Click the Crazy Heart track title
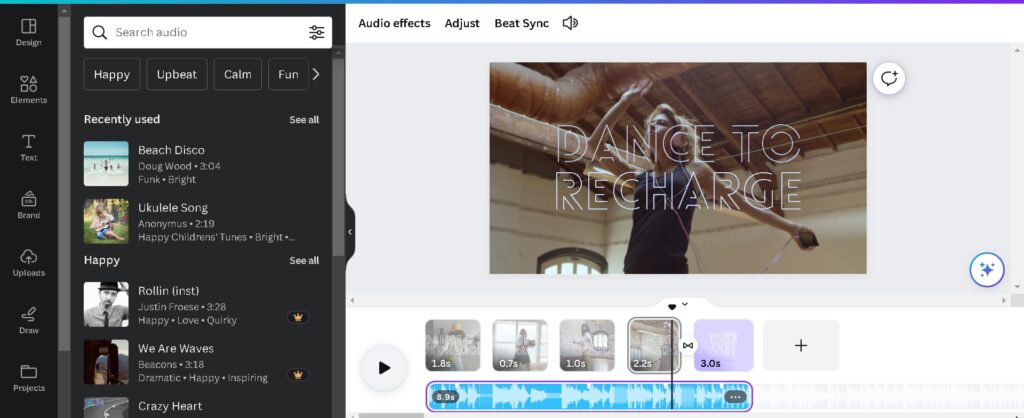 tap(170, 406)
